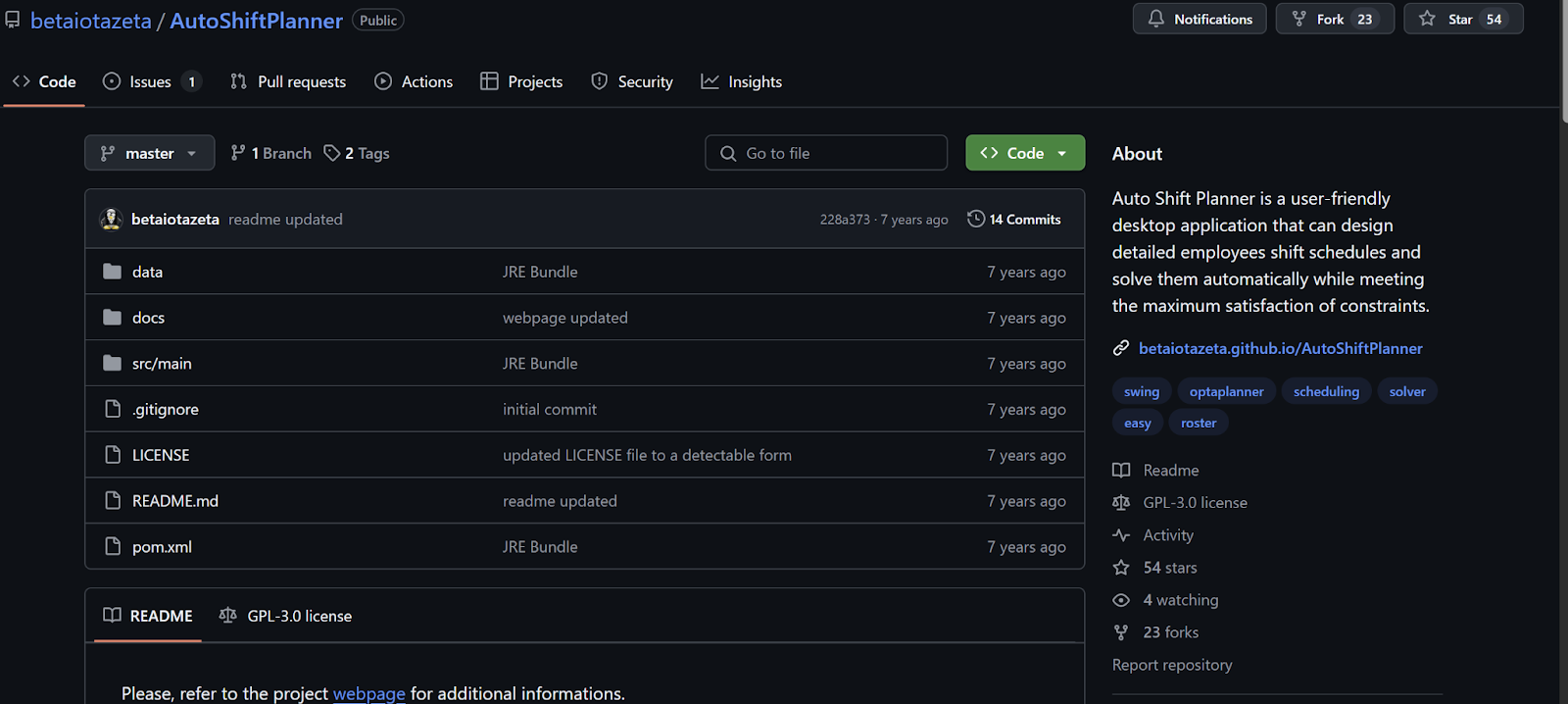1568x704 pixels.
Task: Open the README.md file name
Action: [175, 501]
